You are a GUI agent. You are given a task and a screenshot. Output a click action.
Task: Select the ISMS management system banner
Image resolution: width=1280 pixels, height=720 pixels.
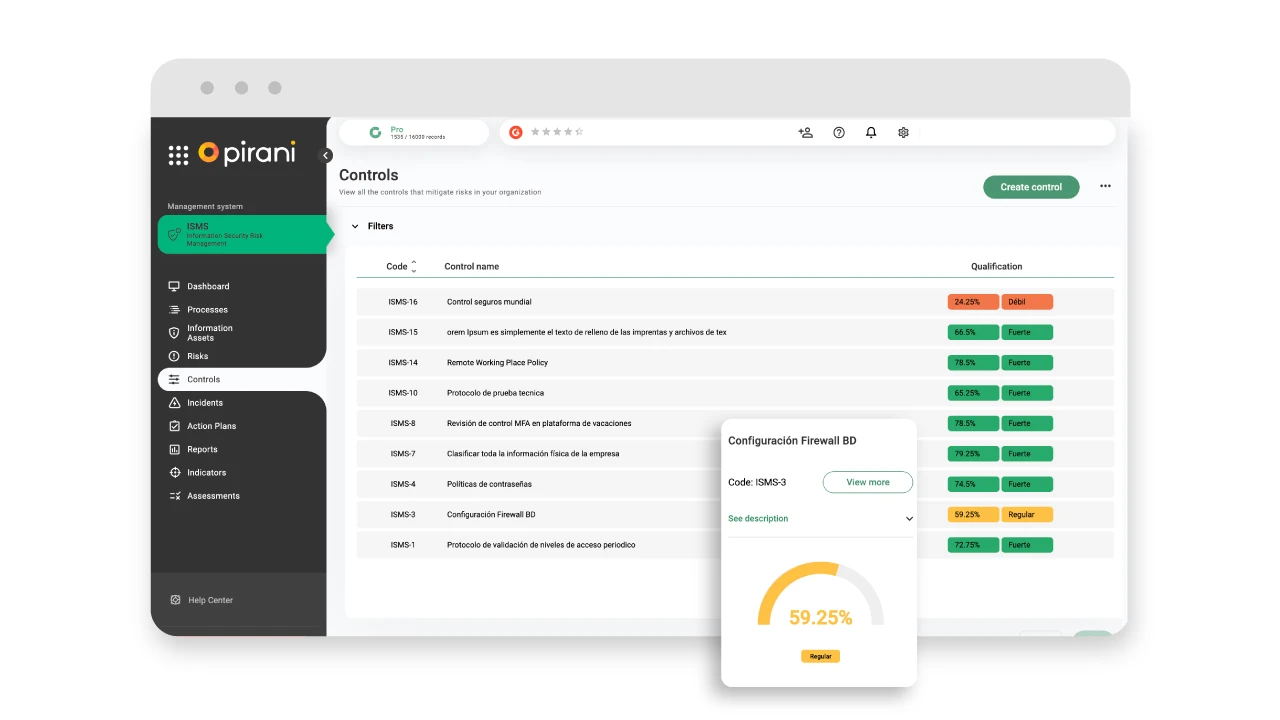click(x=242, y=234)
